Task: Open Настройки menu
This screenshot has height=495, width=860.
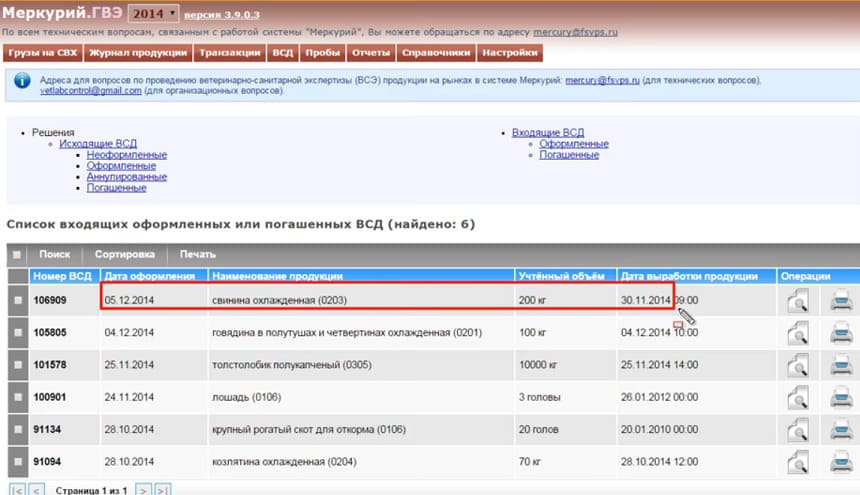Action: click(510, 53)
